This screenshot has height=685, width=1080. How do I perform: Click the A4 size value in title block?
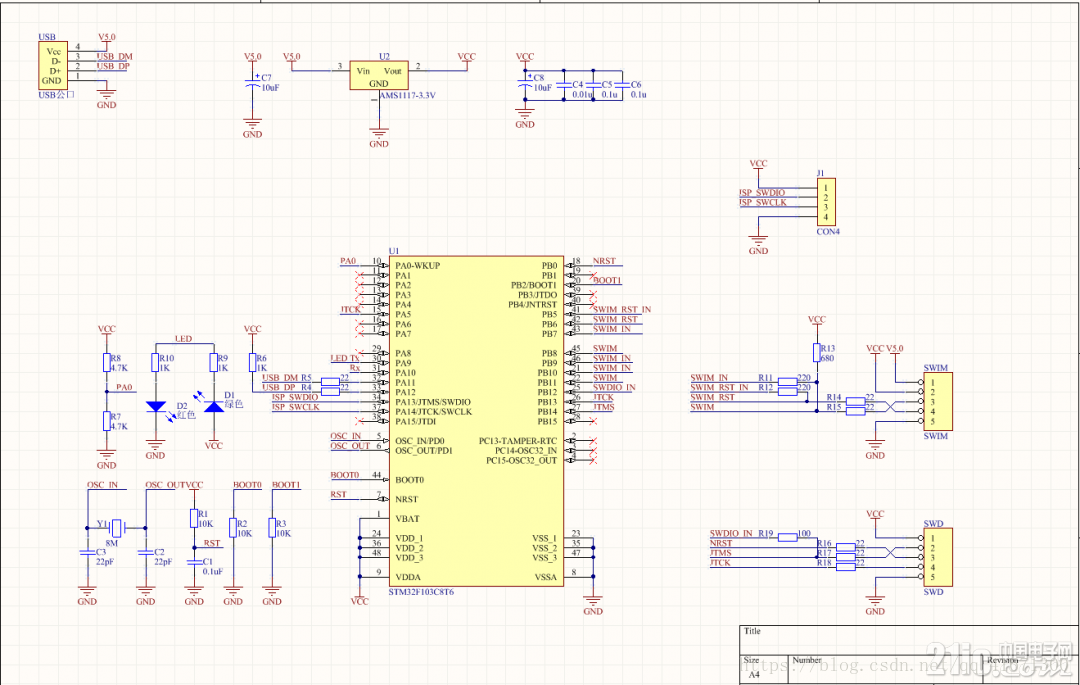coord(754,675)
